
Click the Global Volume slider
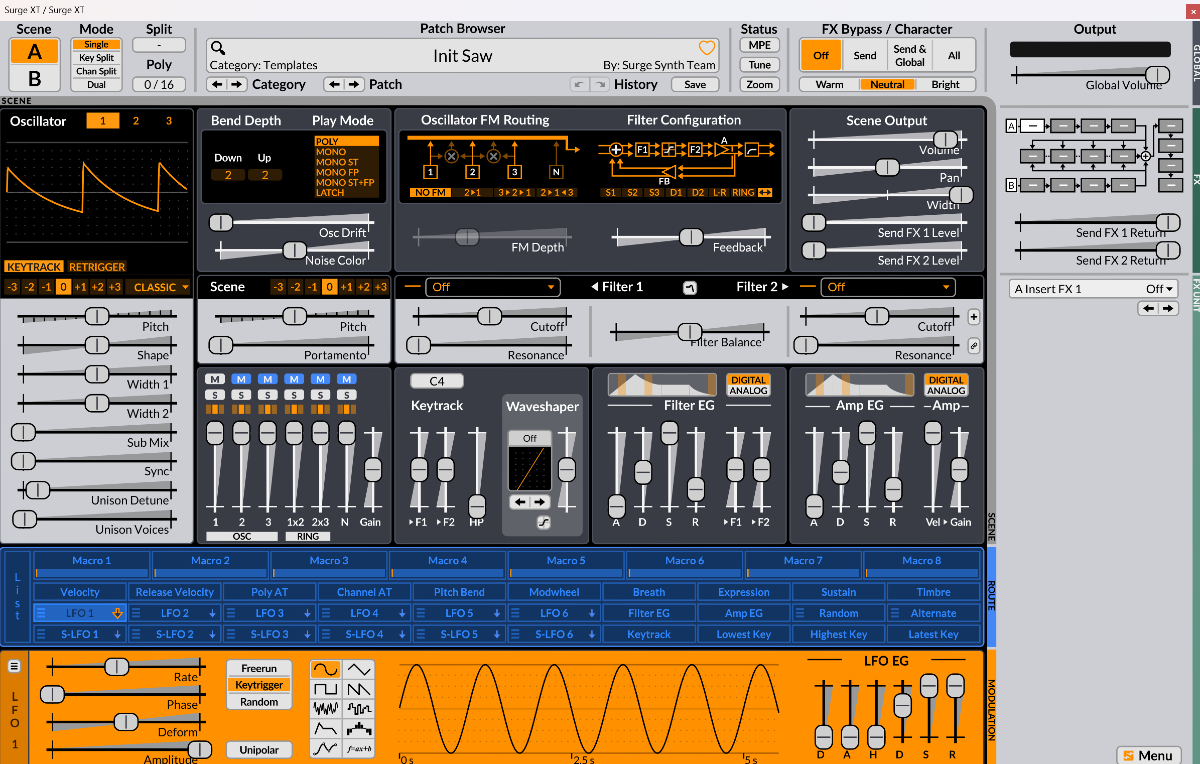coord(1091,75)
